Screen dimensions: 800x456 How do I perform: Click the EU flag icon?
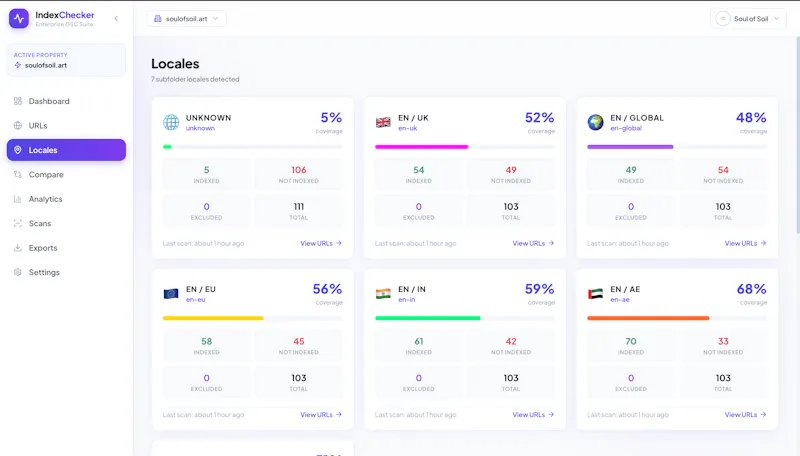point(171,294)
